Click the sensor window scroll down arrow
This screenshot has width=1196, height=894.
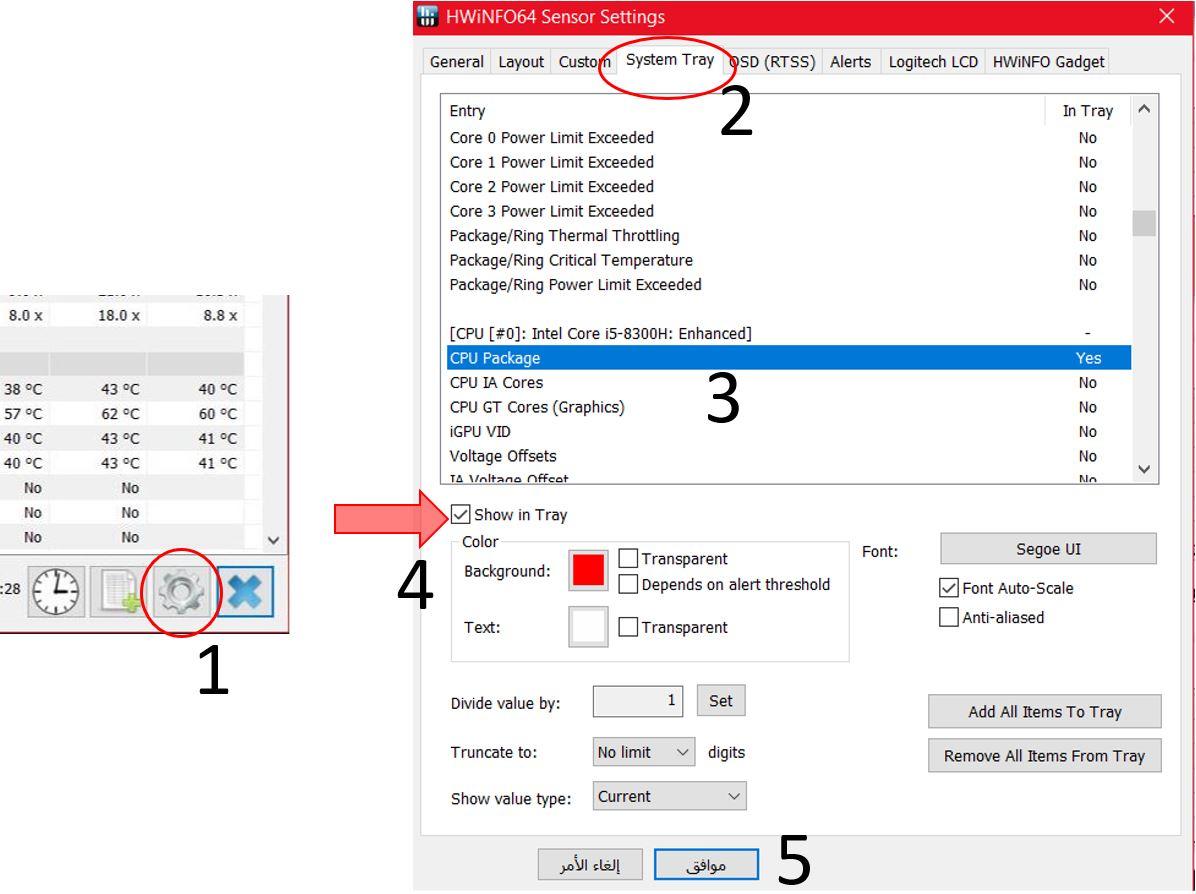[273, 540]
